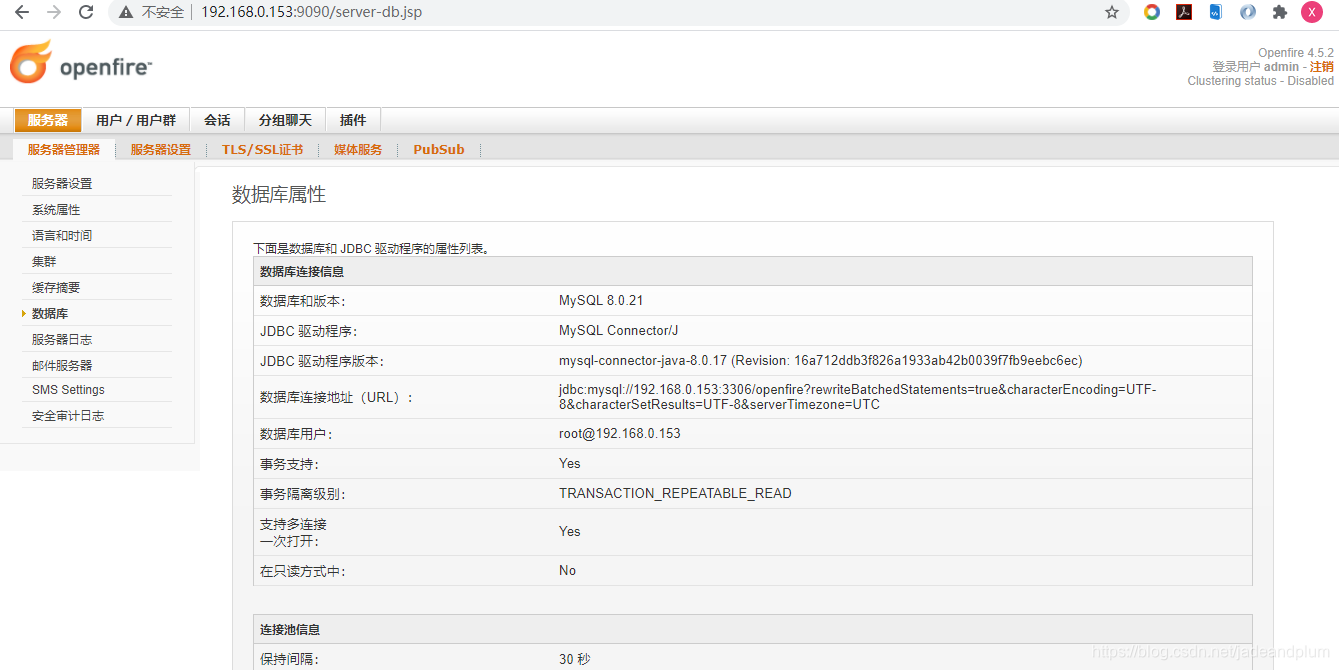1339x670 pixels.
Task: Open the Extensions puzzle icon
Action: tap(1280, 12)
